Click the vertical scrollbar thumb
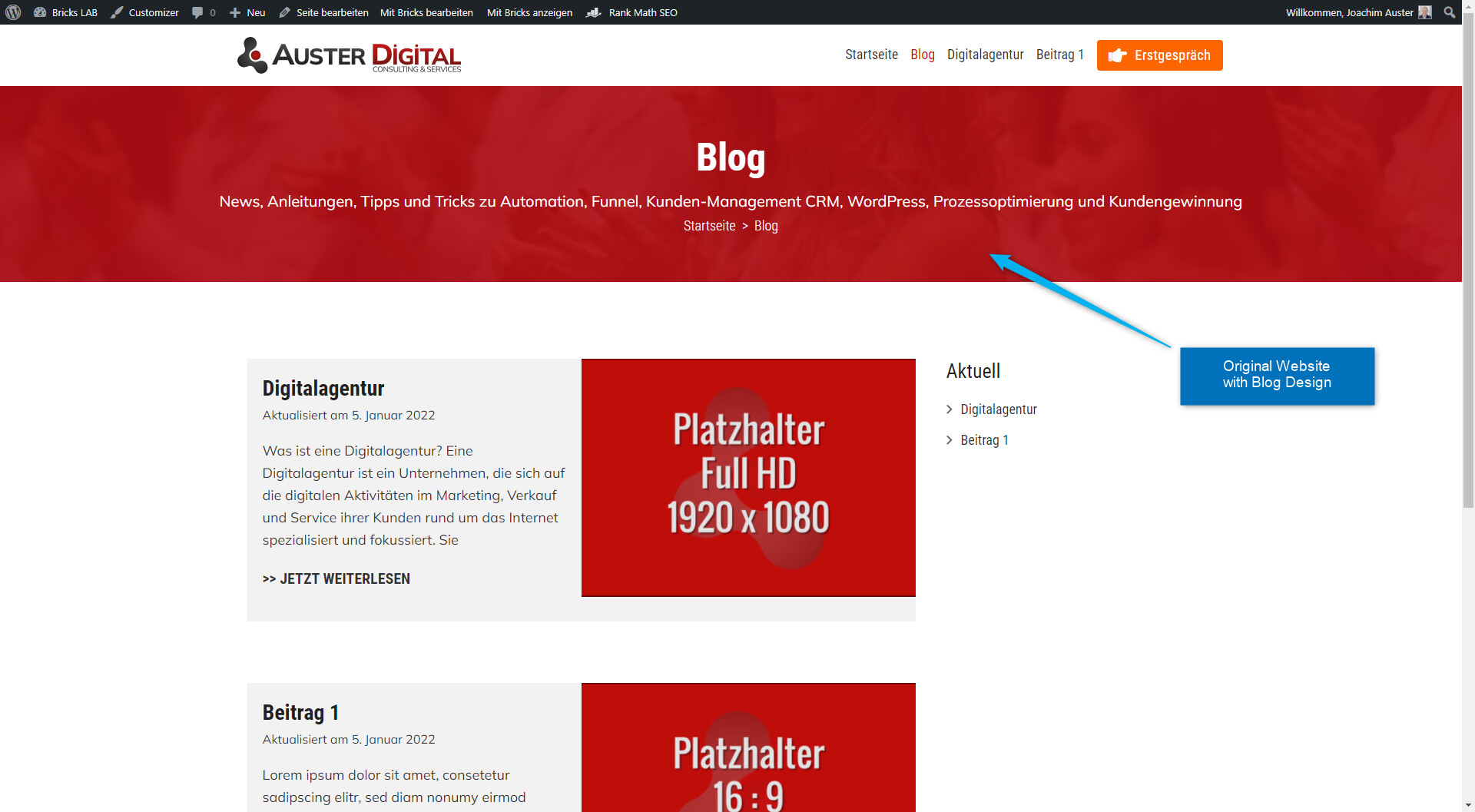Viewport: 1475px width, 812px height. point(1468,261)
